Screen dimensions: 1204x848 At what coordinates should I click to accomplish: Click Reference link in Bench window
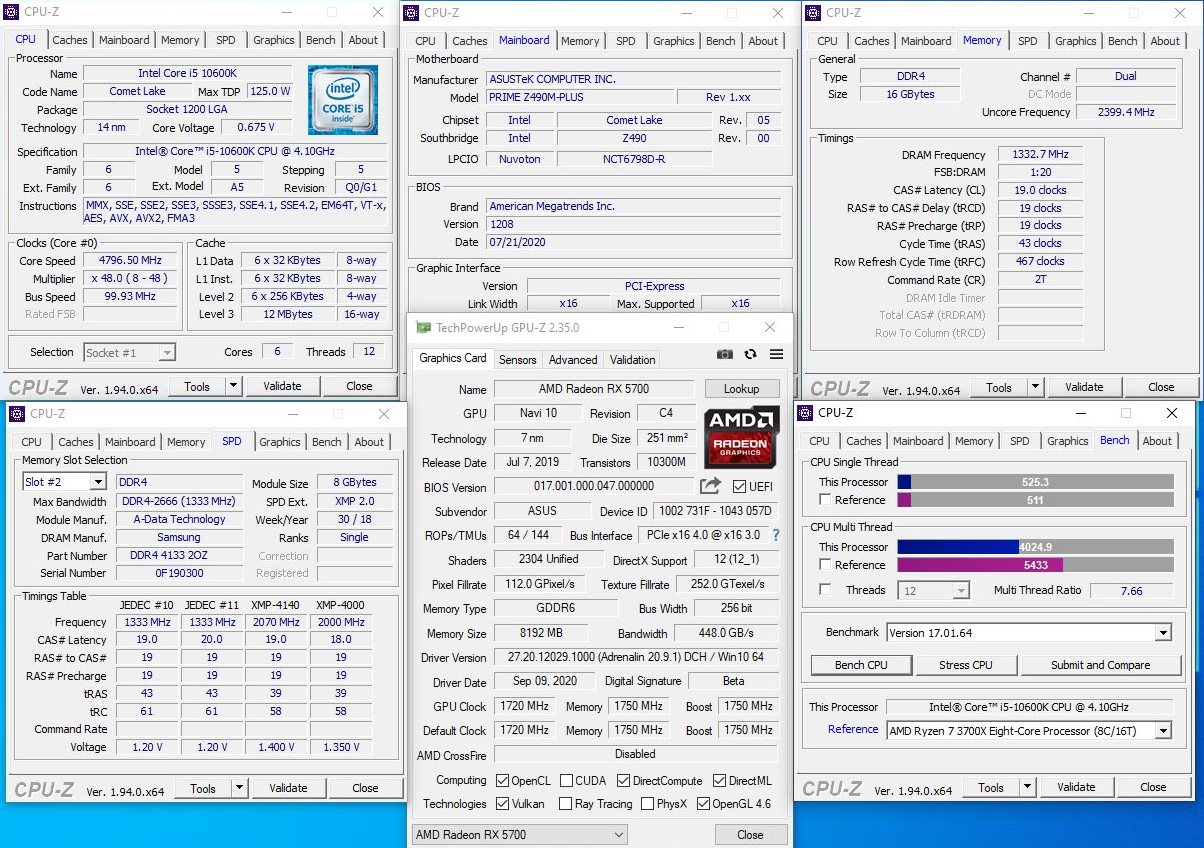point(853,730)
